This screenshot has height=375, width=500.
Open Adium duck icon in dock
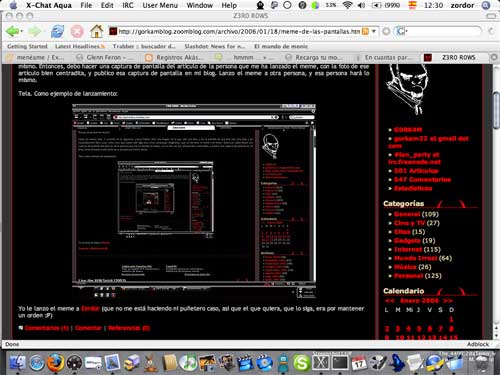(283, 363)
